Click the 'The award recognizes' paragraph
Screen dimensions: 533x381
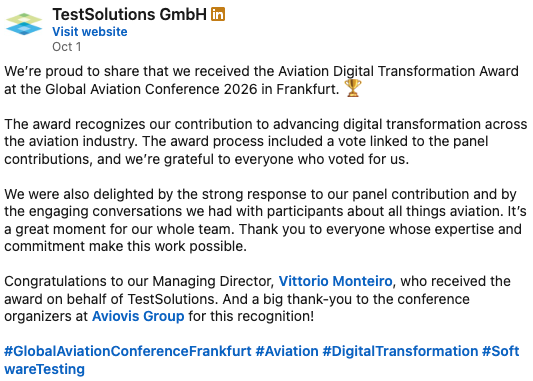(x=265, y=142)
